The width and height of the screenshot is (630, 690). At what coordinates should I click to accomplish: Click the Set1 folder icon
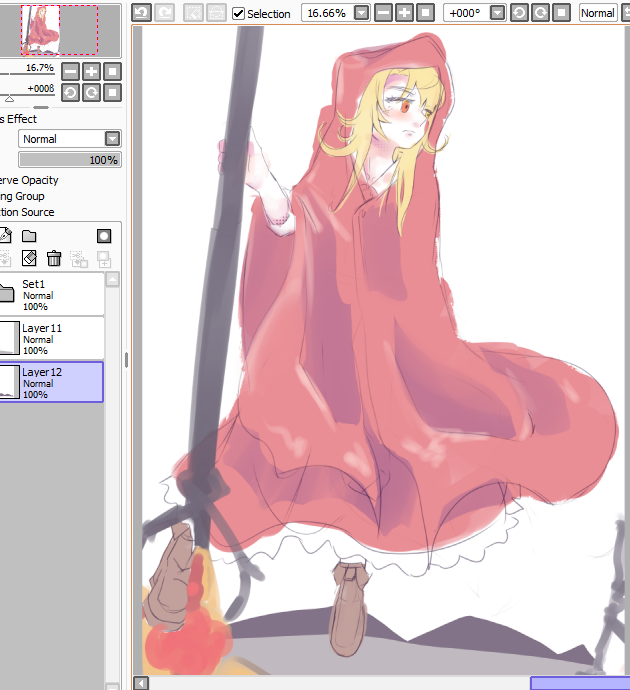[x=7, y=293]
